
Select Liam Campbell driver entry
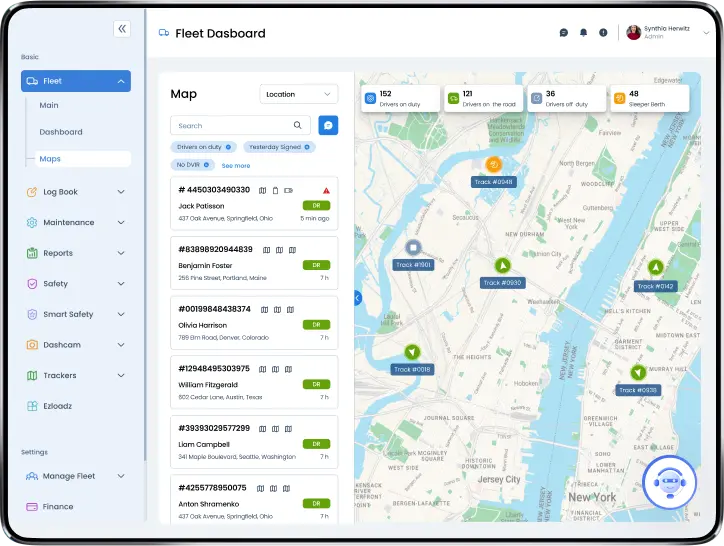(254, 442)
